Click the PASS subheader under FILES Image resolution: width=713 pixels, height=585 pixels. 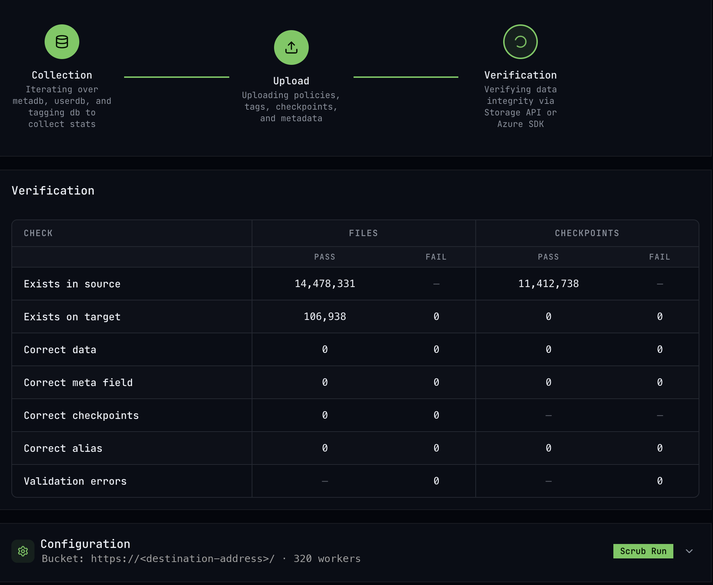(325, 257)
